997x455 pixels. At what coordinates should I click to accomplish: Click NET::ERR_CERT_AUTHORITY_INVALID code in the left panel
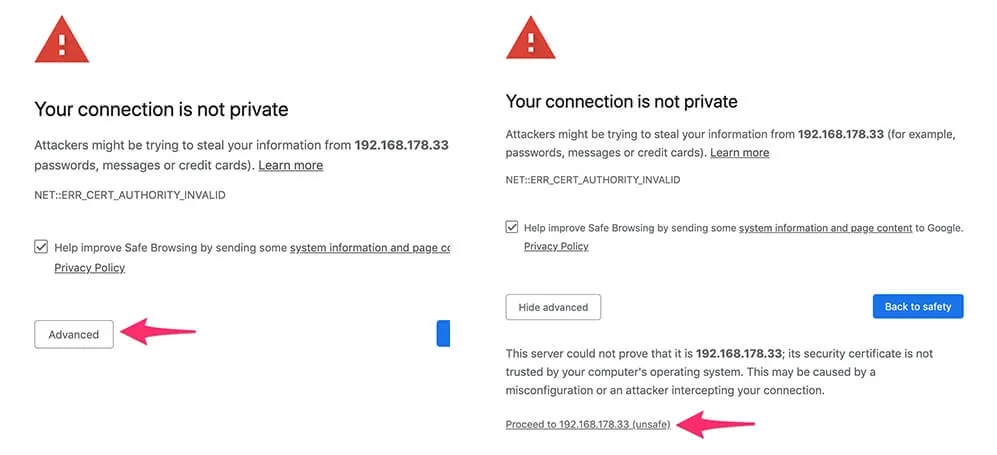click(130, 195)
